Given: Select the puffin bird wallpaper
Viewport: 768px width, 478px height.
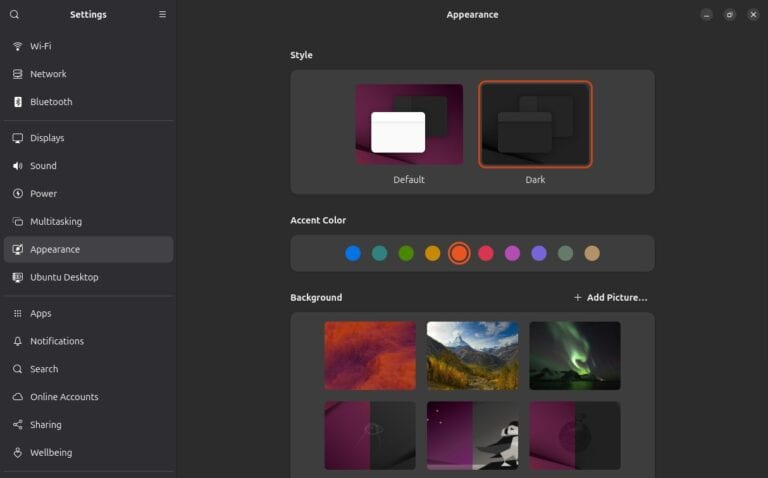Looking at the screenshot, I should (472, 436).
